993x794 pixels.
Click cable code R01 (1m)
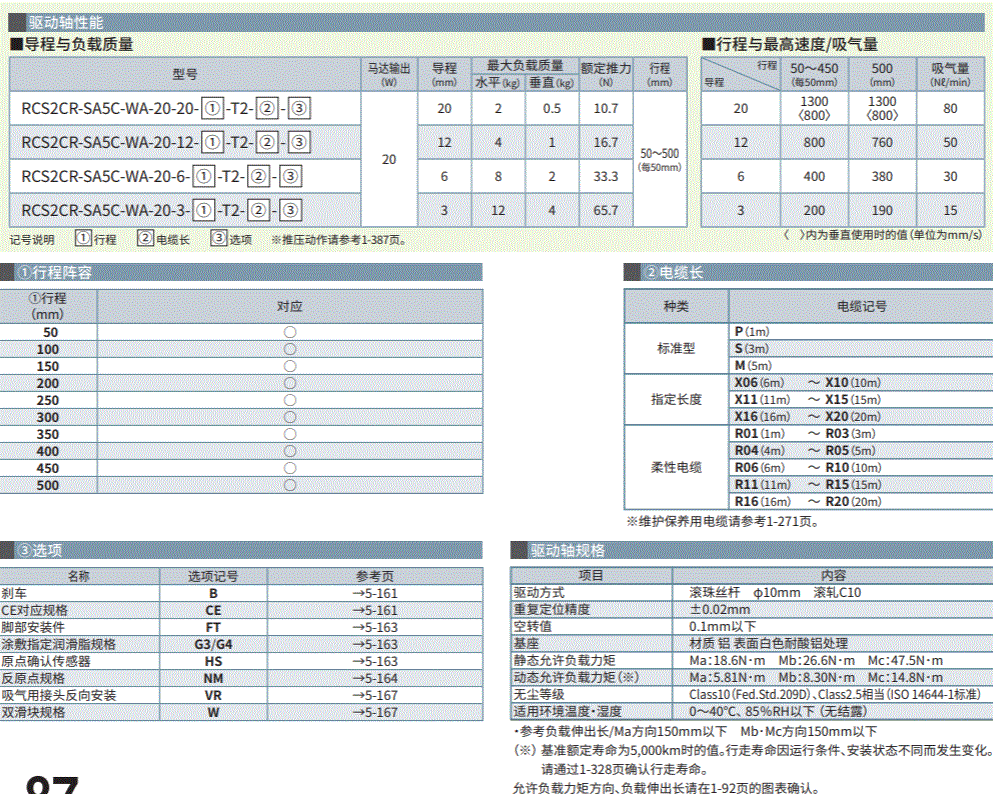coord(759,434)
